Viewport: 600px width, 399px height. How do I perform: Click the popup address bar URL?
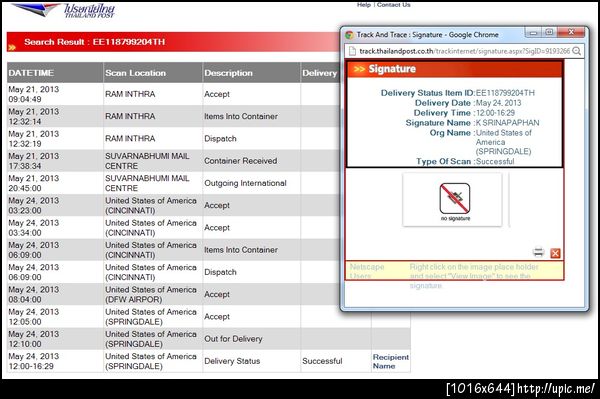point(465,51)
